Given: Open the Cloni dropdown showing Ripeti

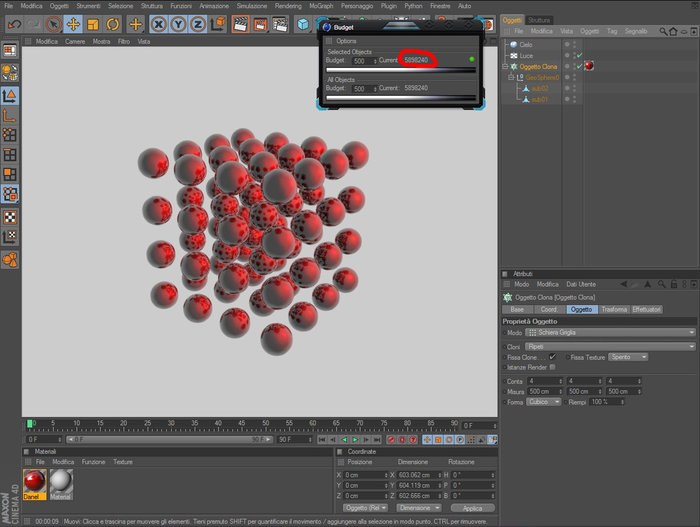Looking at the screenshot, I should coord(610,347).
